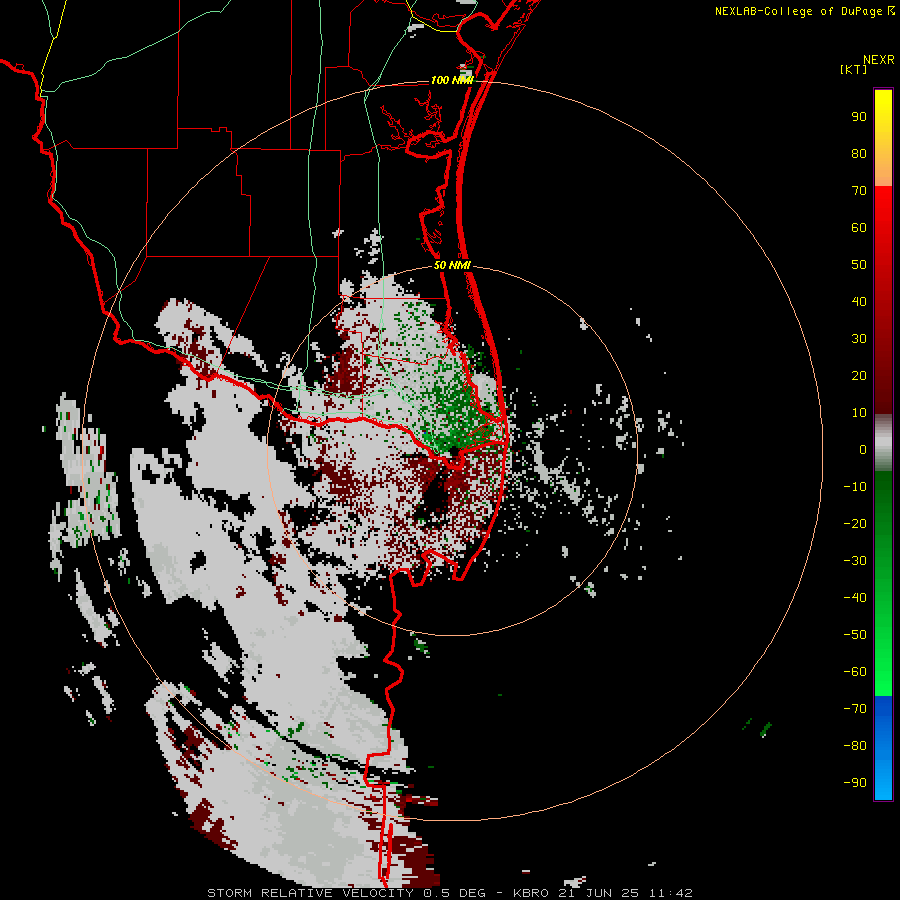Click the -50 value on velocity scale

(855, 635)
